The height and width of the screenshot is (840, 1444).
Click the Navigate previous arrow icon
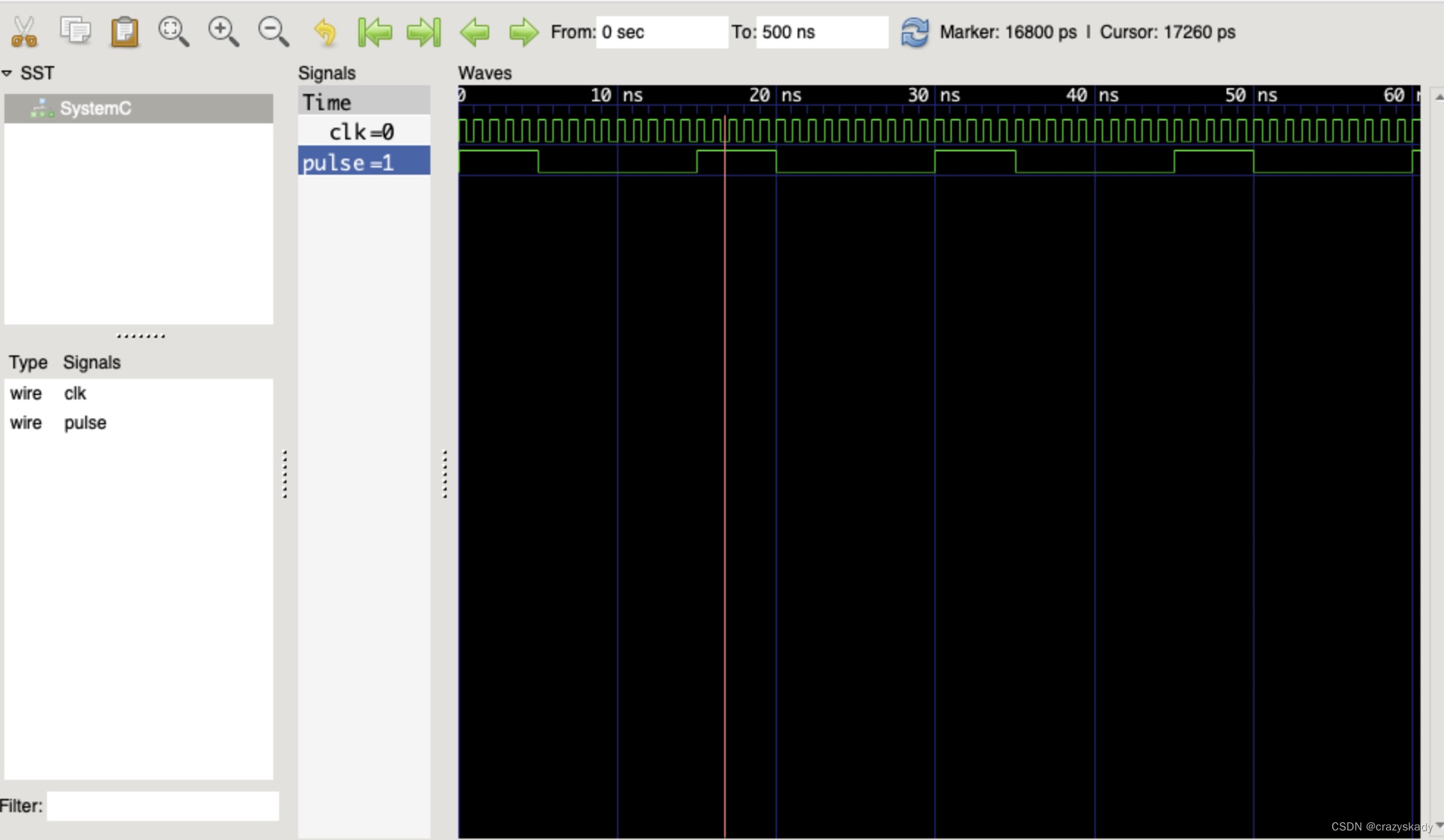click(475, 32)
